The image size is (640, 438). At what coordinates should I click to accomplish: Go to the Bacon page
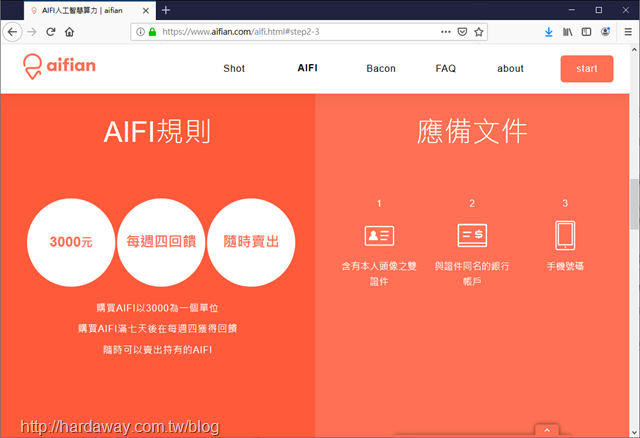(x=381, y=69)
